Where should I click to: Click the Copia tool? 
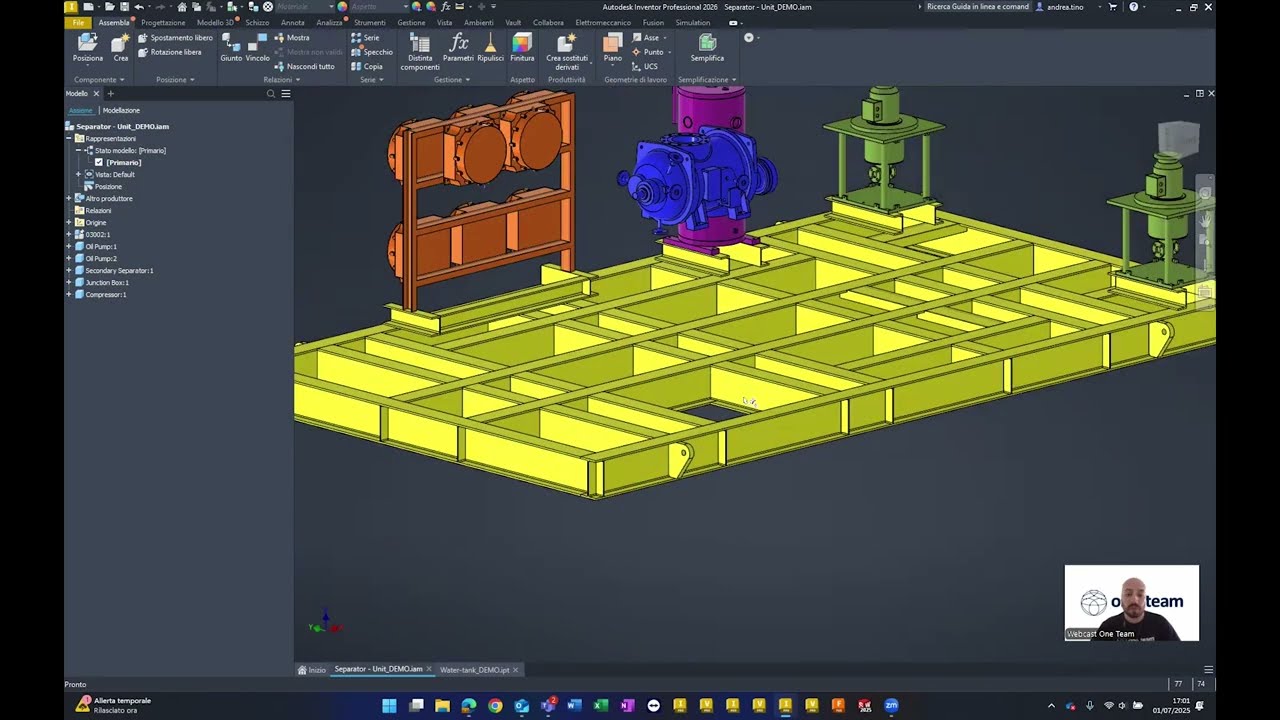coord(367,66)
